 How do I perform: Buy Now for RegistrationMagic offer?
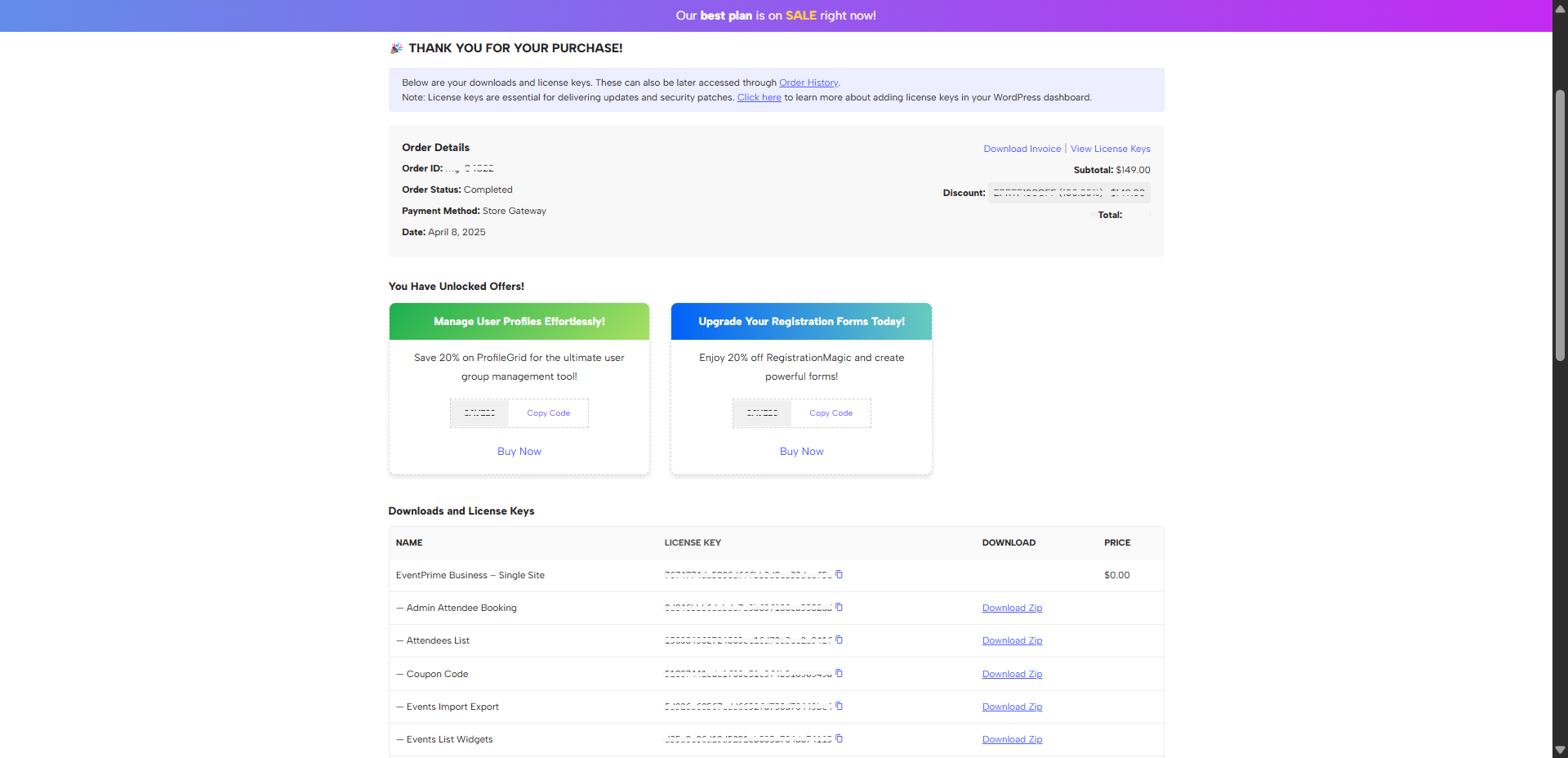coord(801,452)
